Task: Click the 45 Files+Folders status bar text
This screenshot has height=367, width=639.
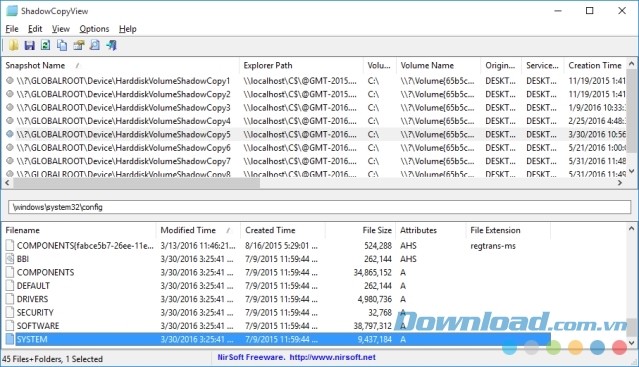Action: click(52, 359)
